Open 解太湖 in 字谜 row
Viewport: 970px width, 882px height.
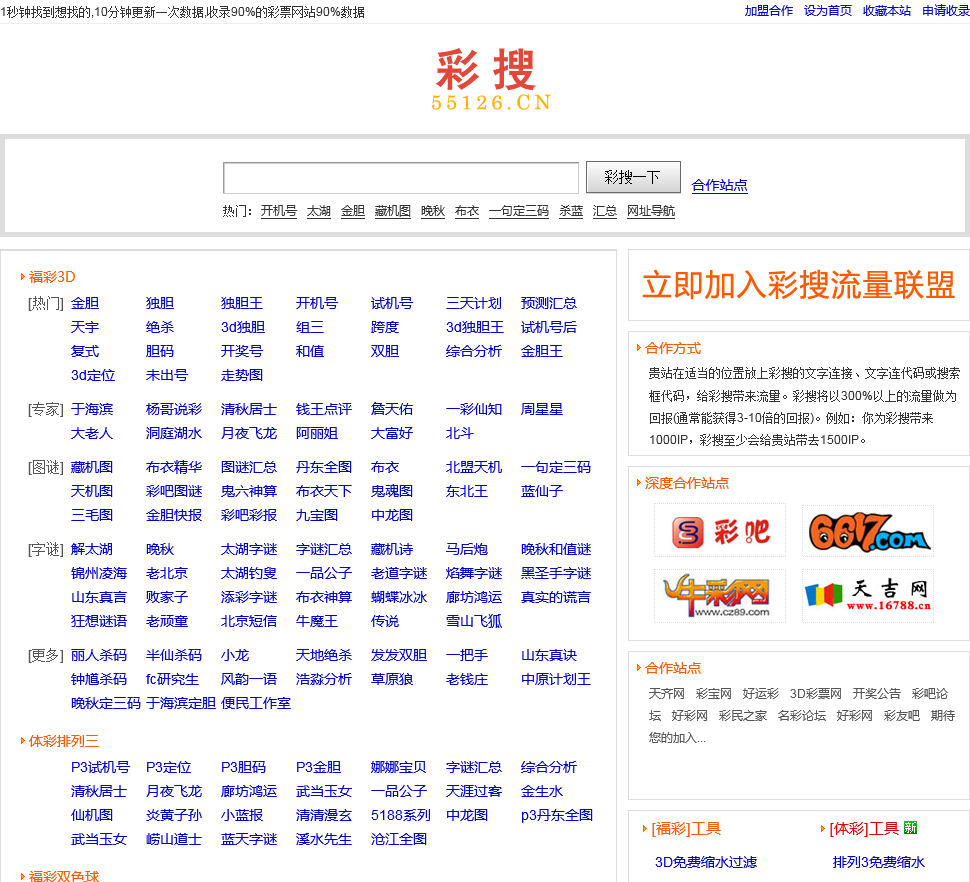pyautogui.click(x=92, y=549)
